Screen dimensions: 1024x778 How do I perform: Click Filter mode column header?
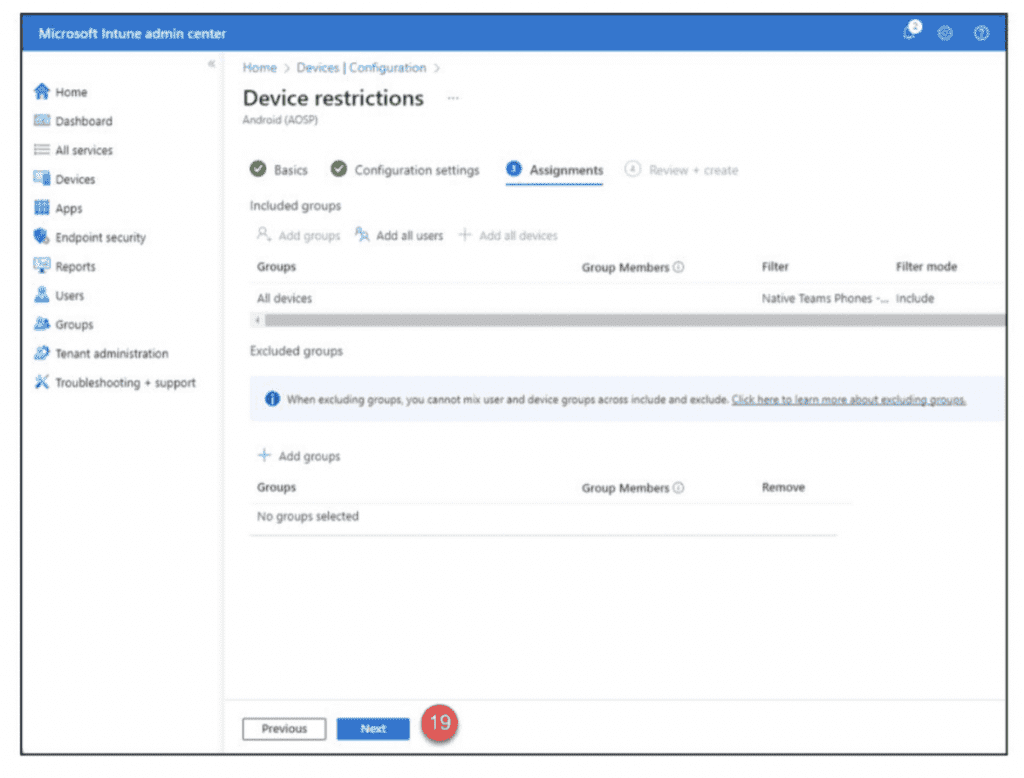[926, 267]
